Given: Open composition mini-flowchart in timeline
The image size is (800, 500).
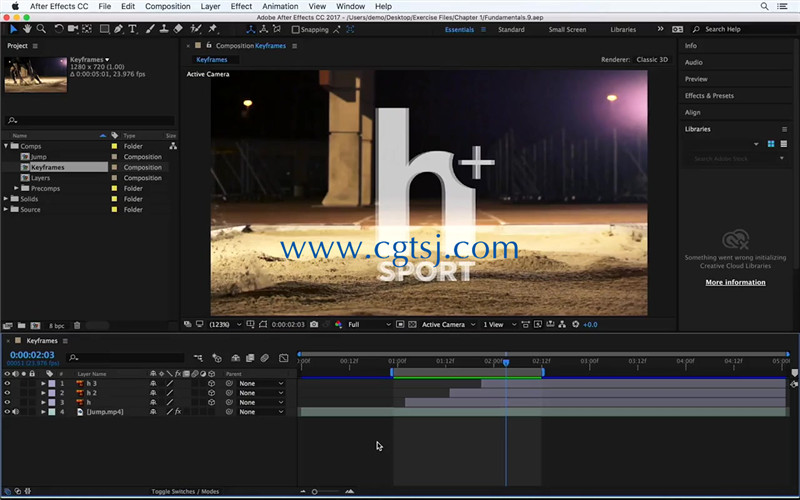Looking at the screenshot, I should tap(198, 358).
